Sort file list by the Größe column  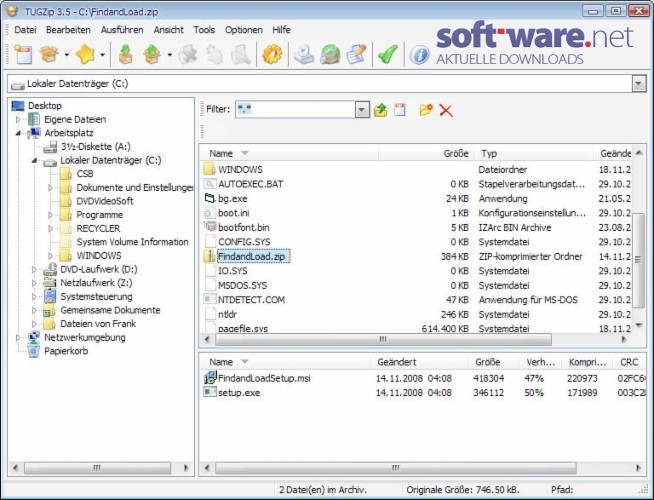click(425, 153)
